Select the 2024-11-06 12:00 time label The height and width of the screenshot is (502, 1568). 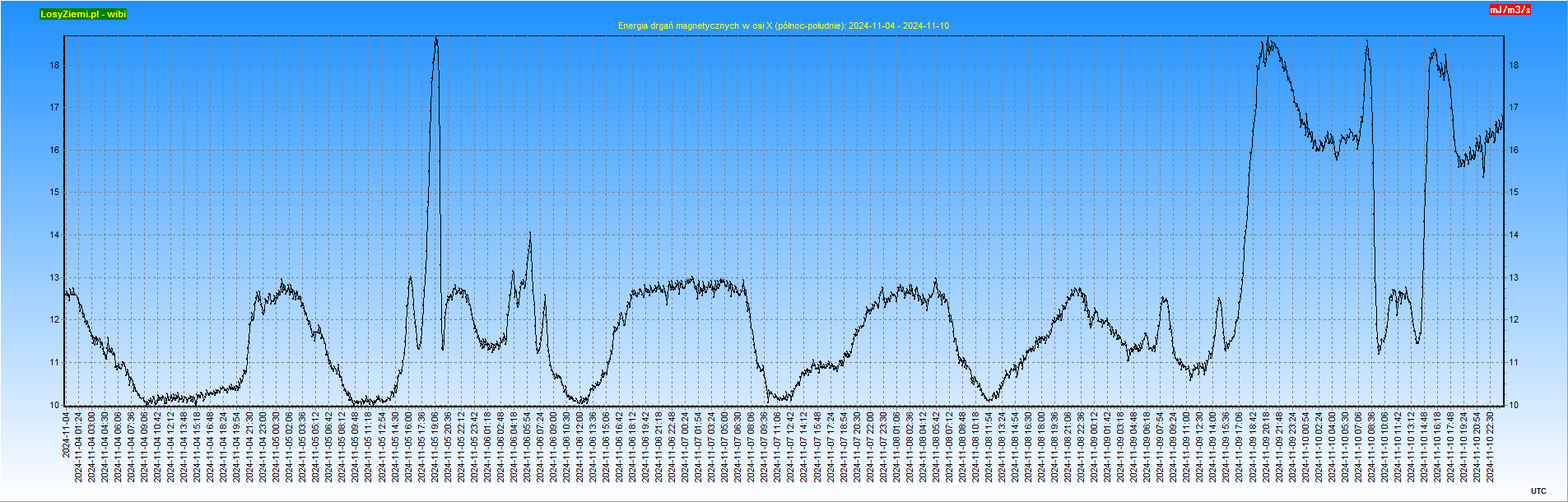click(580, 447)
